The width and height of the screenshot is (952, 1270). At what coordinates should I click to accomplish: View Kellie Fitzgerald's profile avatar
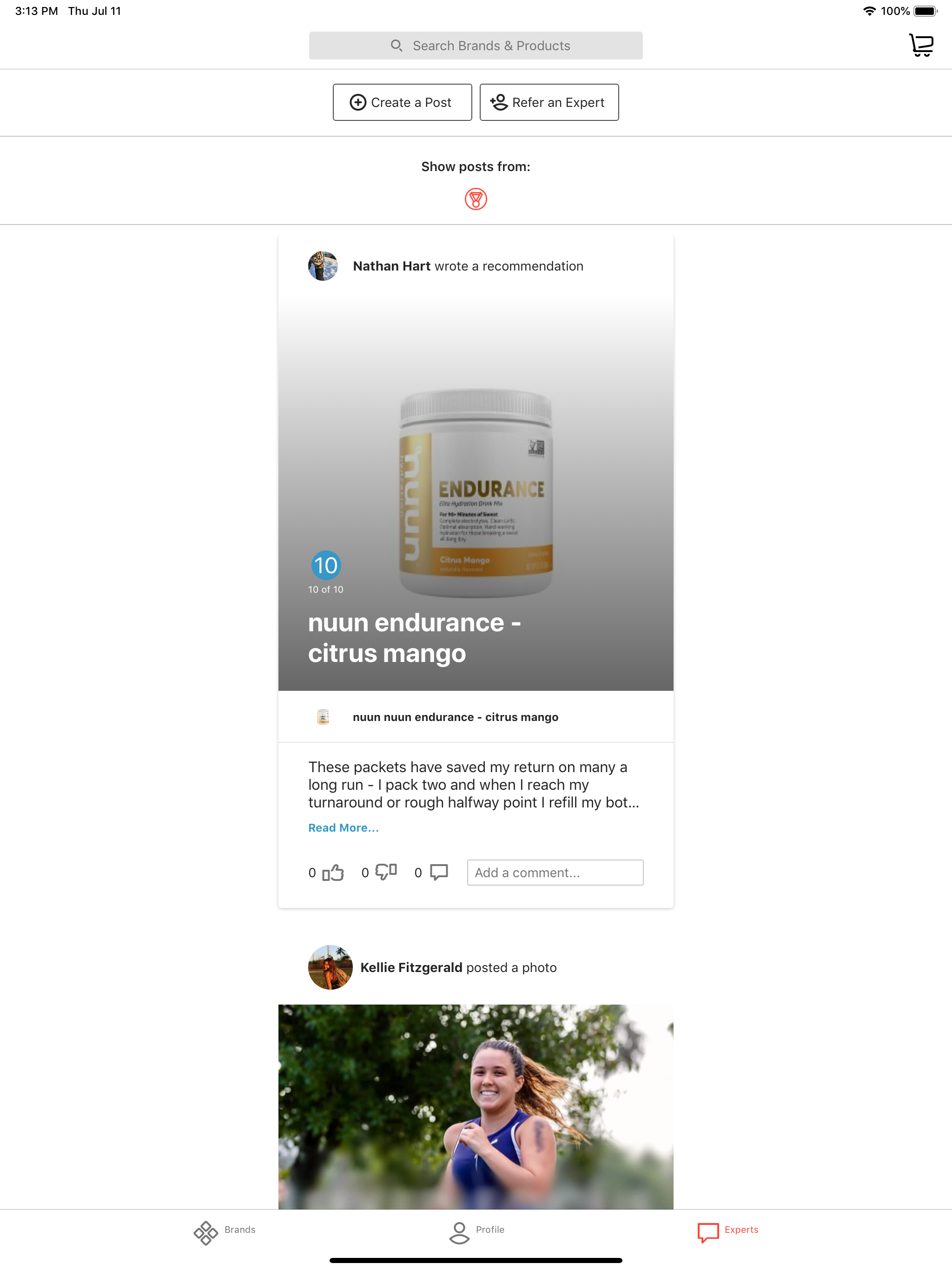point(330,967)
